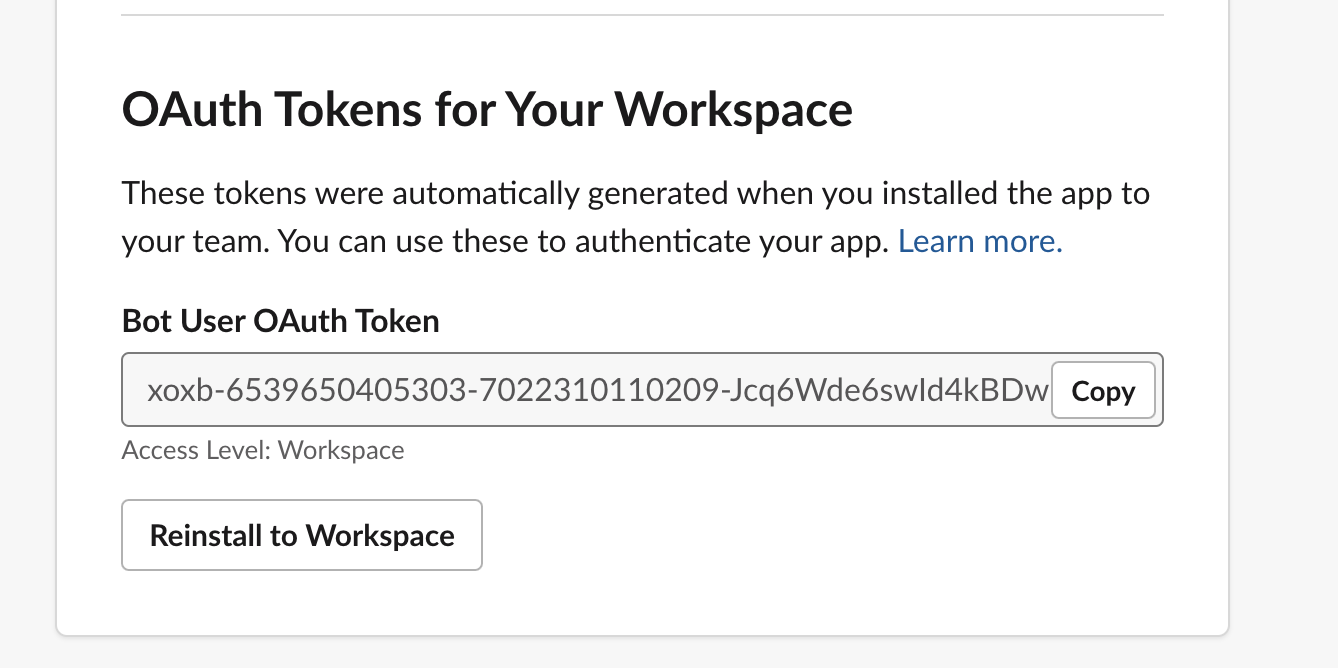1338x668 pixels.
Task: Follow the Learn more hyperlink about authentication
Action: [x=978, y=241]
